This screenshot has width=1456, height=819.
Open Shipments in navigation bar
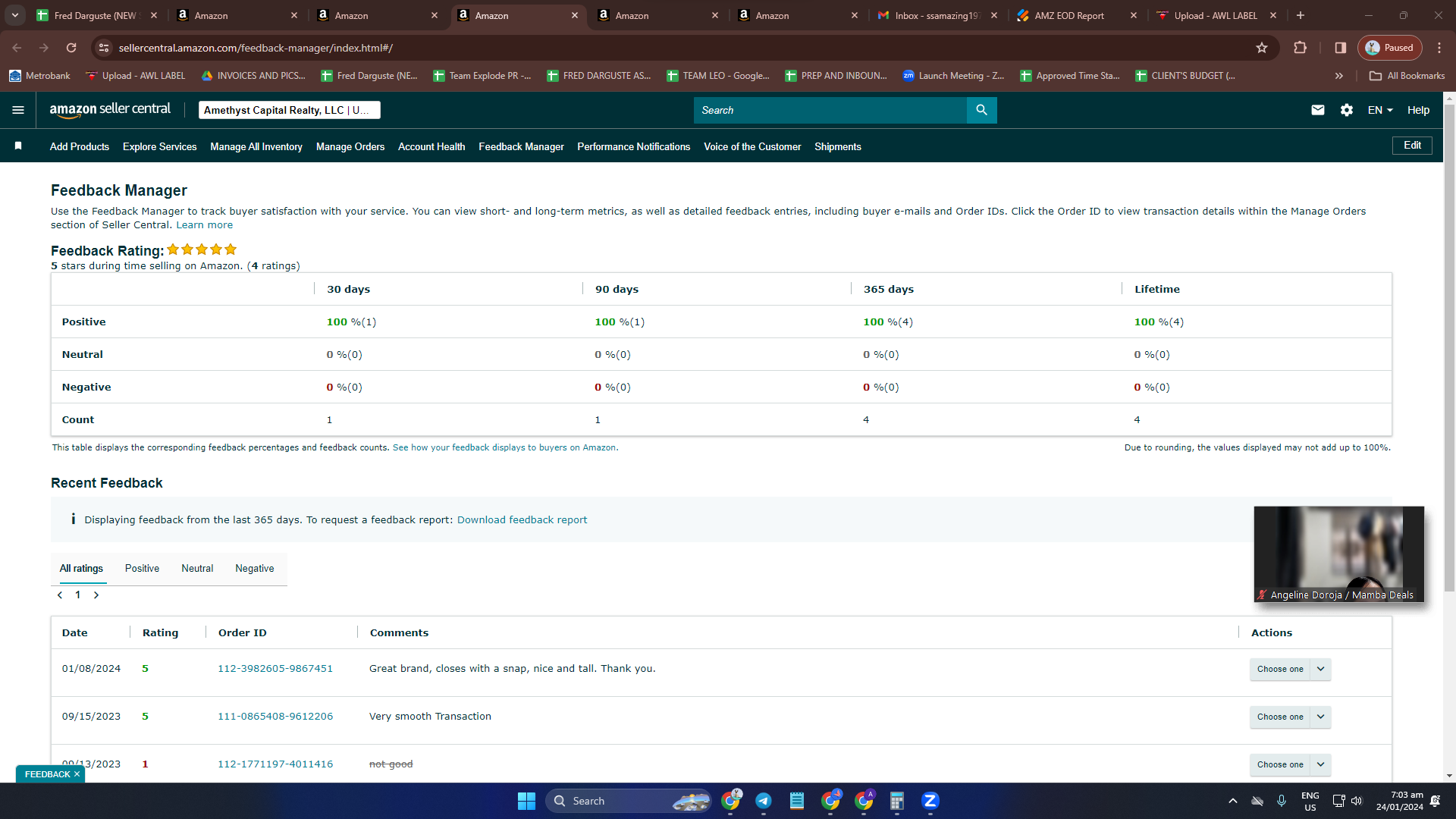tap(838, 146)
